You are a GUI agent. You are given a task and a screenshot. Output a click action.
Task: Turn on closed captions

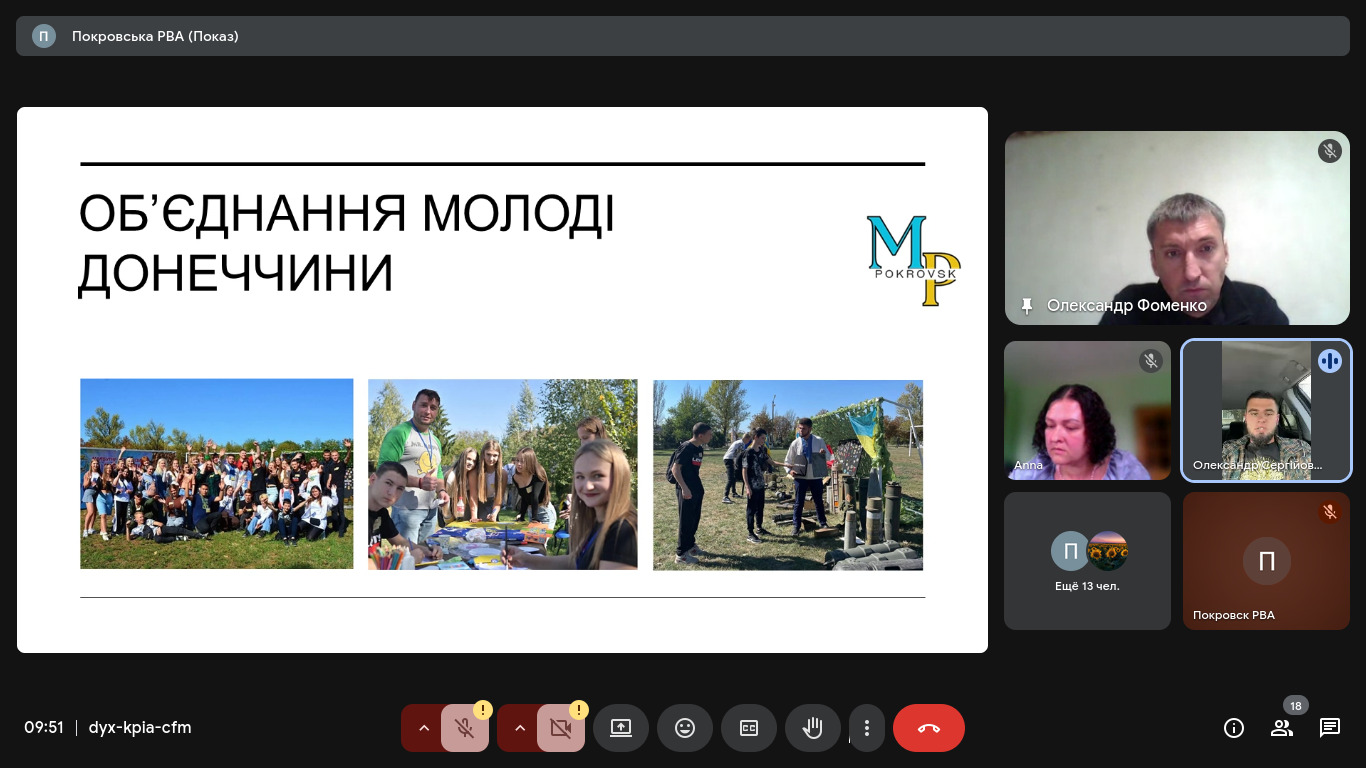(749, 728)
